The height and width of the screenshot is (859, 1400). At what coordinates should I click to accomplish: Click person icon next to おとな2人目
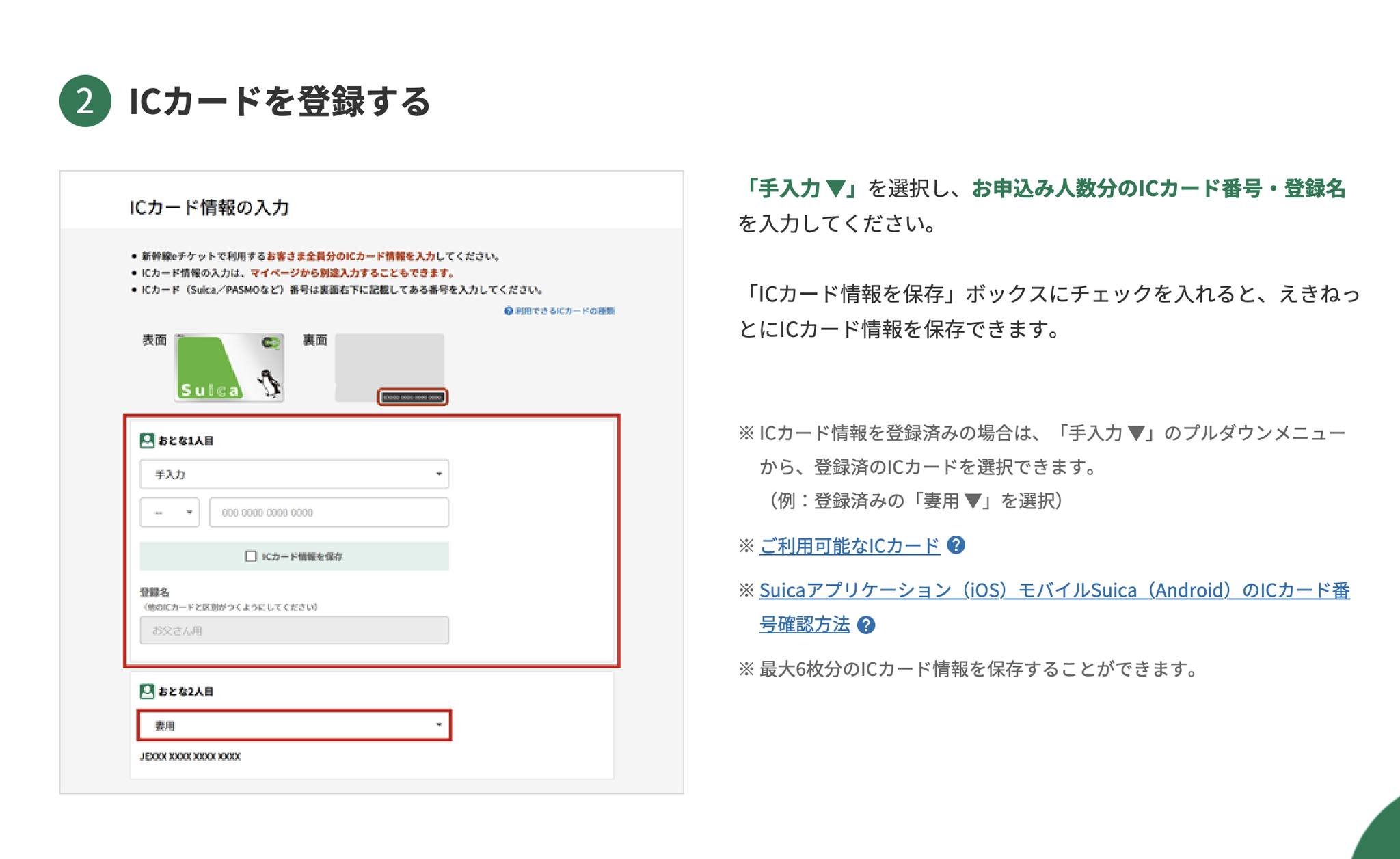[146, 692]
